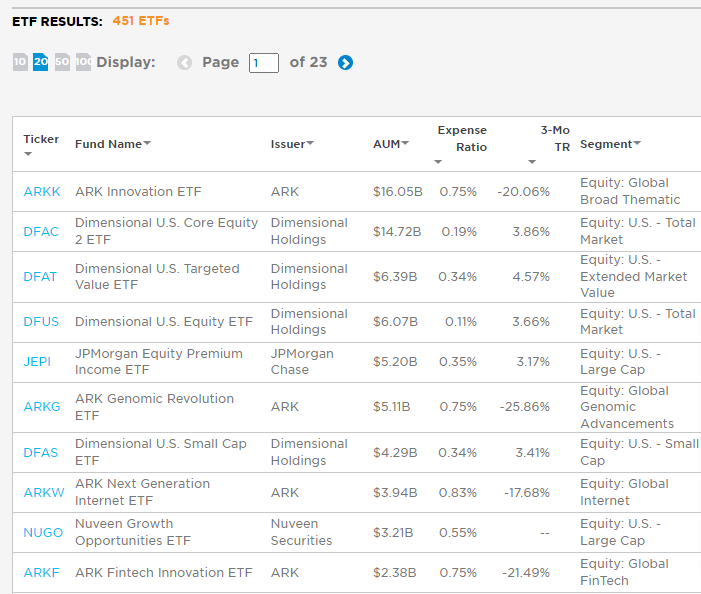Click 'Equity: Global Broad Thematic' segment
Viewport: 701px width, 594px height.
coord(630,191)
